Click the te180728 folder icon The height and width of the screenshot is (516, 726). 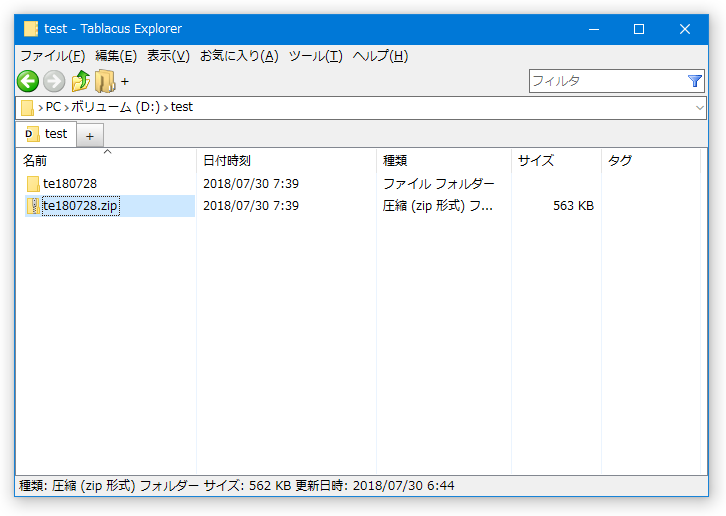point(33,184)
